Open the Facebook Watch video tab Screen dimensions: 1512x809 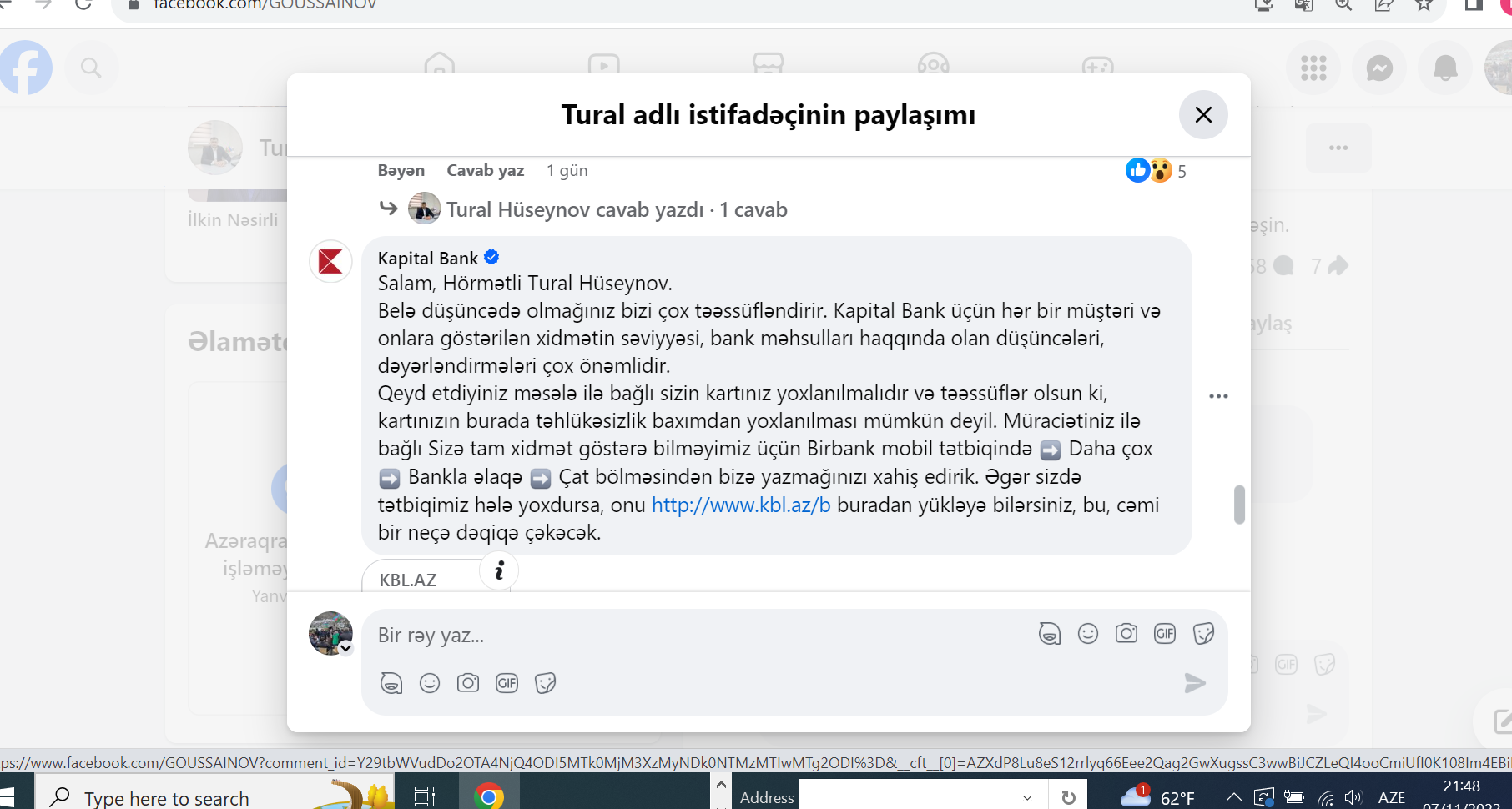[x=603, y=65]
